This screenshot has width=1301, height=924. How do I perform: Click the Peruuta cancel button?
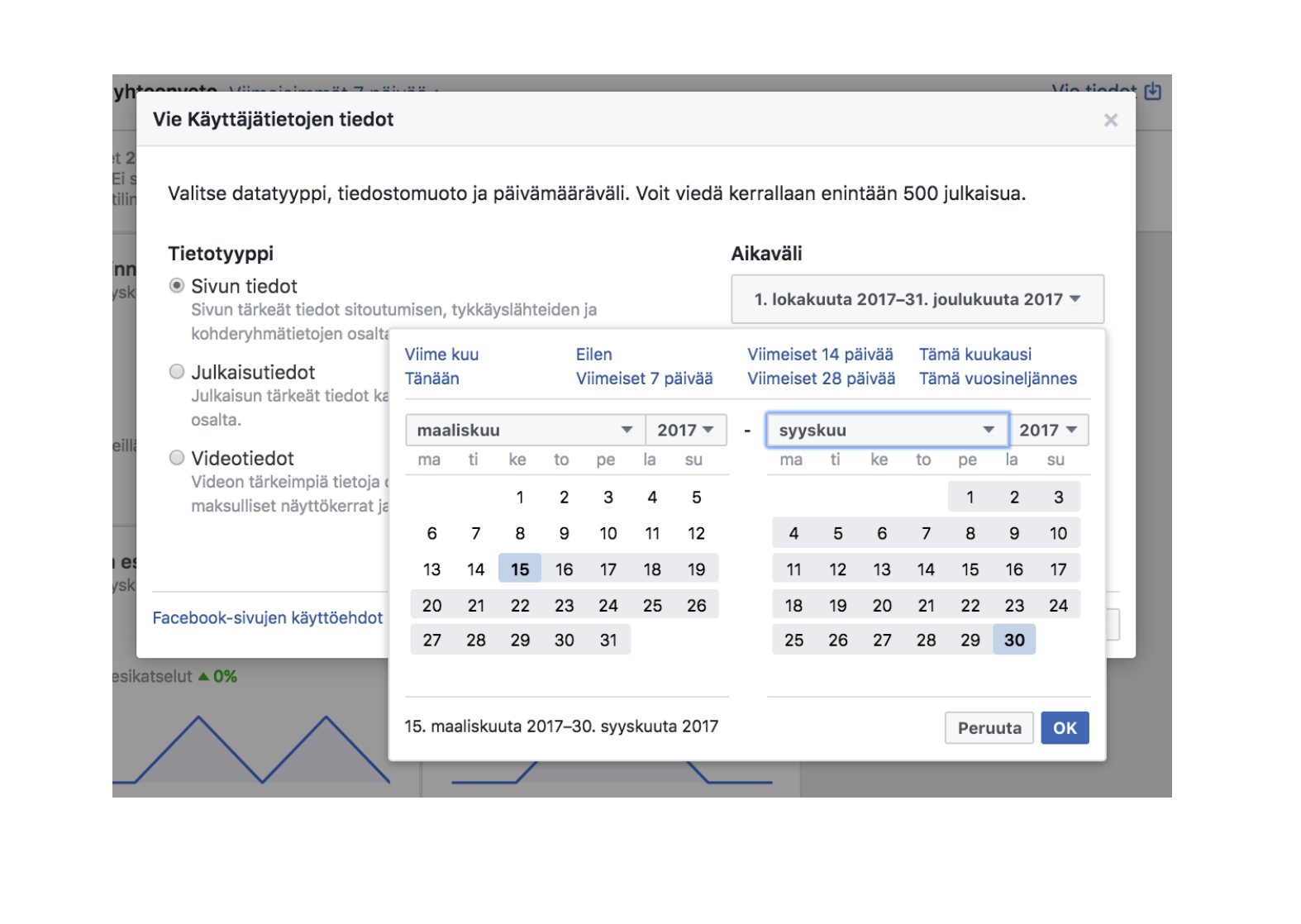[989, 728]
